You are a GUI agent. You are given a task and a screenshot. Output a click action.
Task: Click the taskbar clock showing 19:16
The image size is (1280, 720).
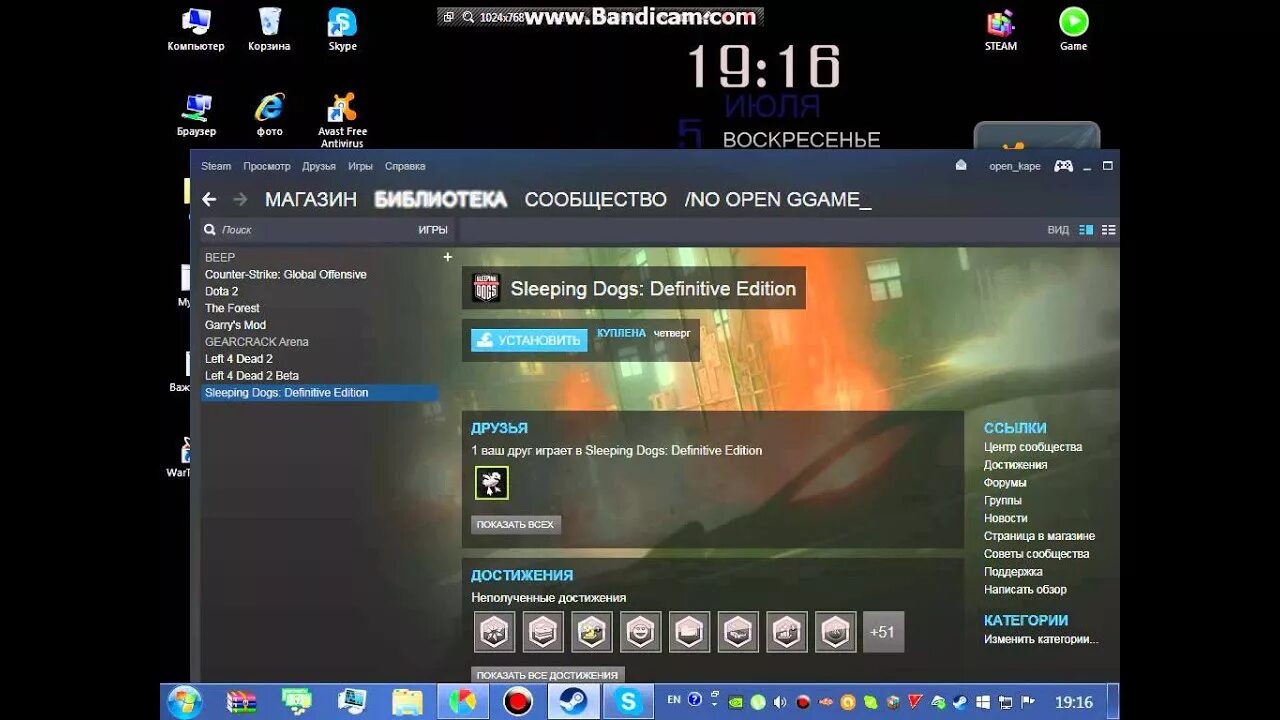(1074, 702)
